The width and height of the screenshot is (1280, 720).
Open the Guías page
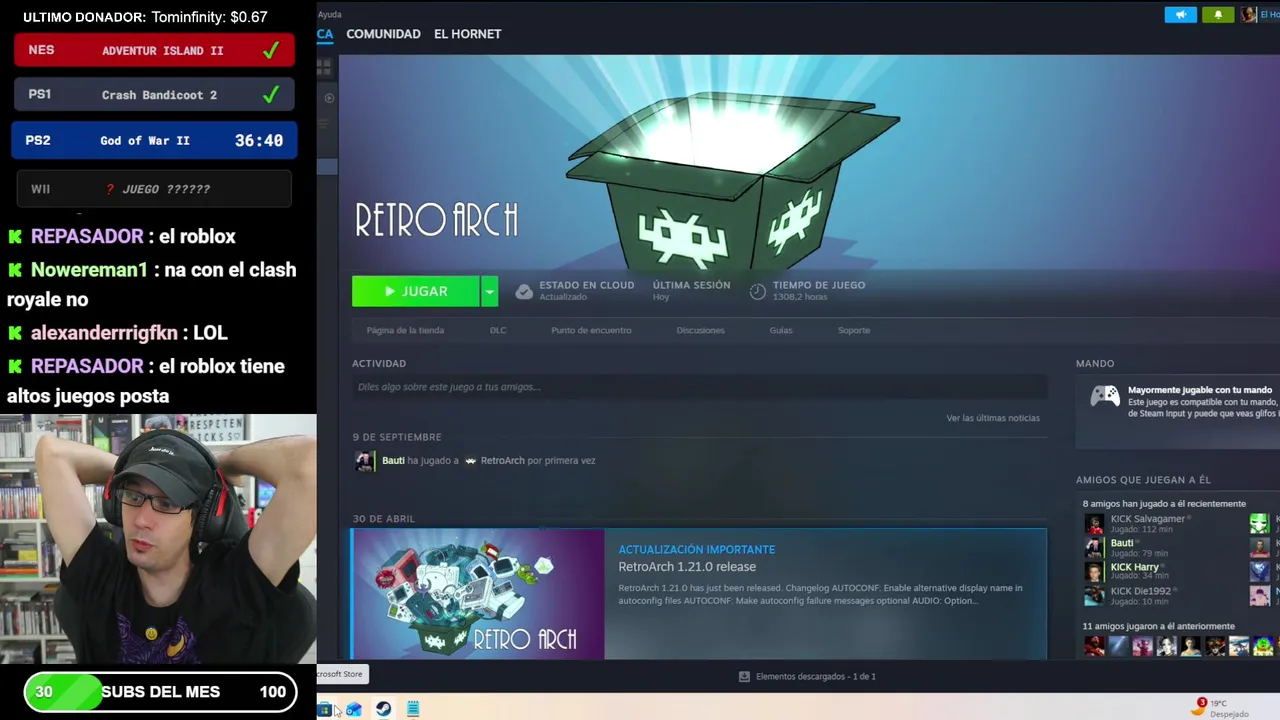click(x=781, y=330)
